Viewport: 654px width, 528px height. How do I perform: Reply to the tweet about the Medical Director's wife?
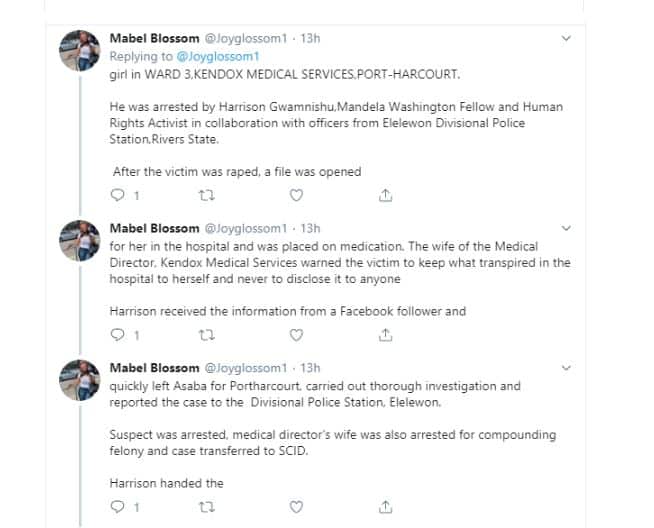point(116,335)
